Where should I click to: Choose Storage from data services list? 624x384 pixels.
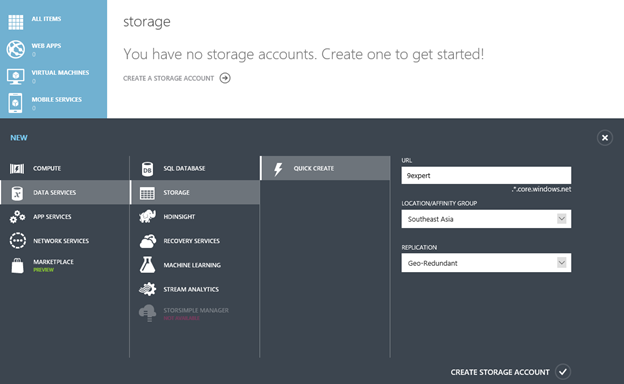coord(195,193)
